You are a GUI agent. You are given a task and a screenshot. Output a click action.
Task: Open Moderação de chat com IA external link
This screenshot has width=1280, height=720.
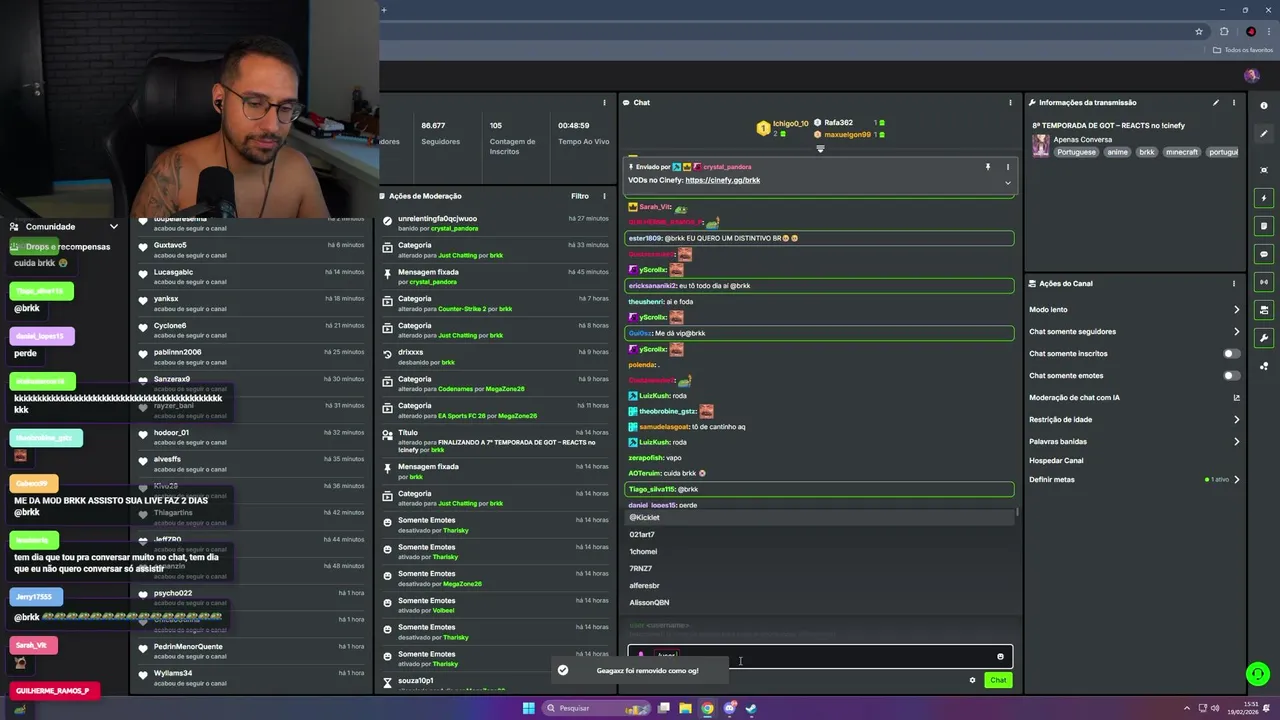point(1236,398)
